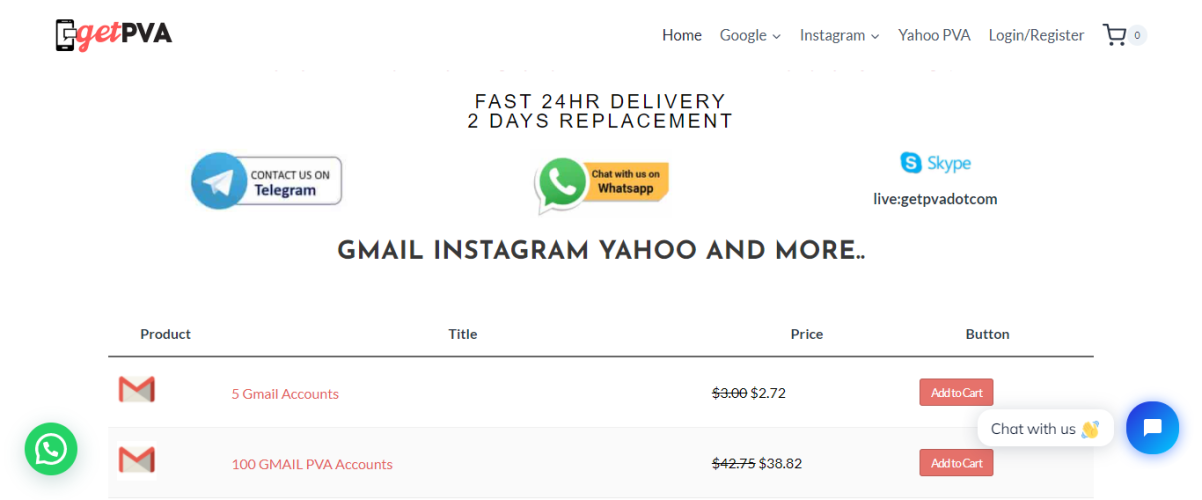Click the Skype logo
This screenshot has height=500, width=1202.
935,163
